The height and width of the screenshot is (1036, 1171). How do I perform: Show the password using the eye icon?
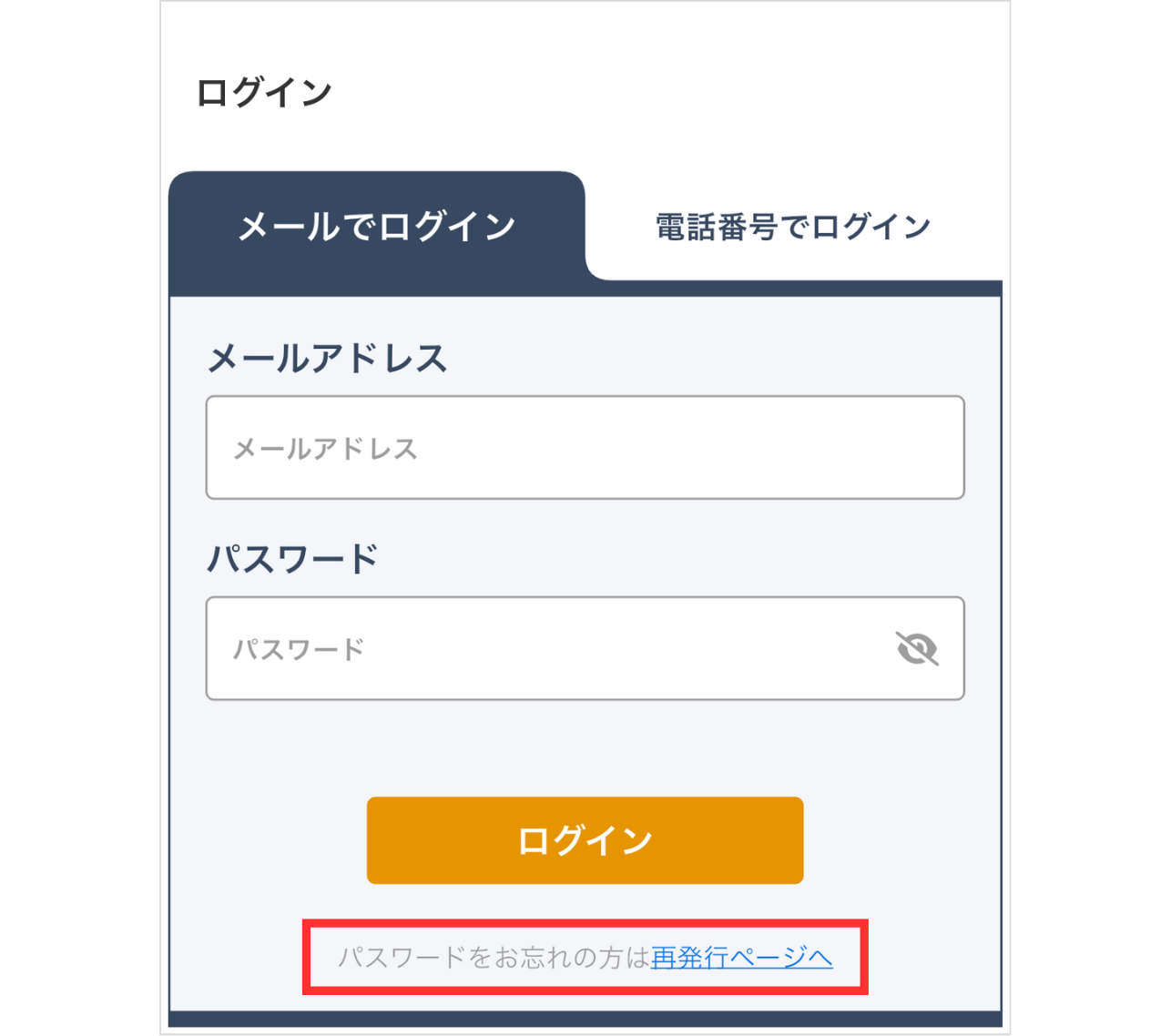tap(916, 649)
